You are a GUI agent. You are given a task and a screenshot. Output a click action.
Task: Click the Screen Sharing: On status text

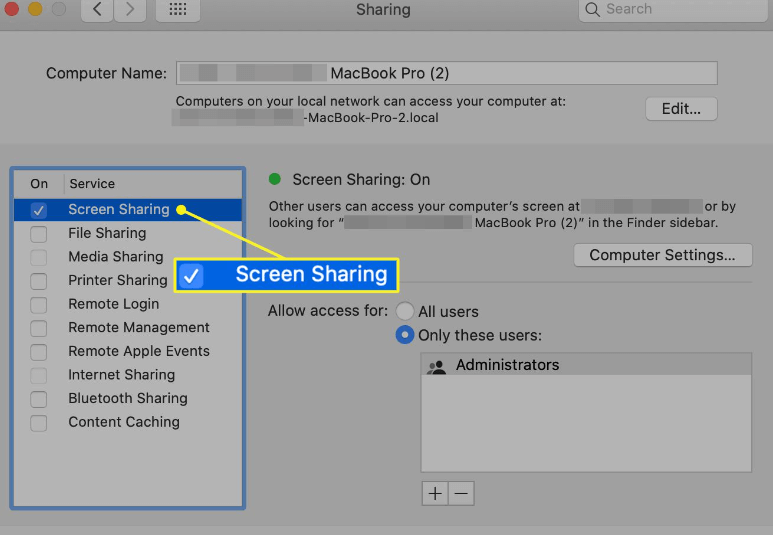(x=361, y=179)
